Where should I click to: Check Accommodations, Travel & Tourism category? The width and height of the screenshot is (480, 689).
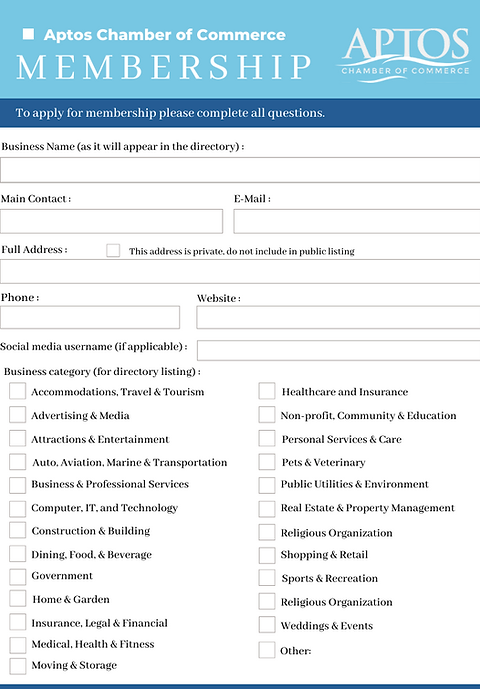pos(18,391)
